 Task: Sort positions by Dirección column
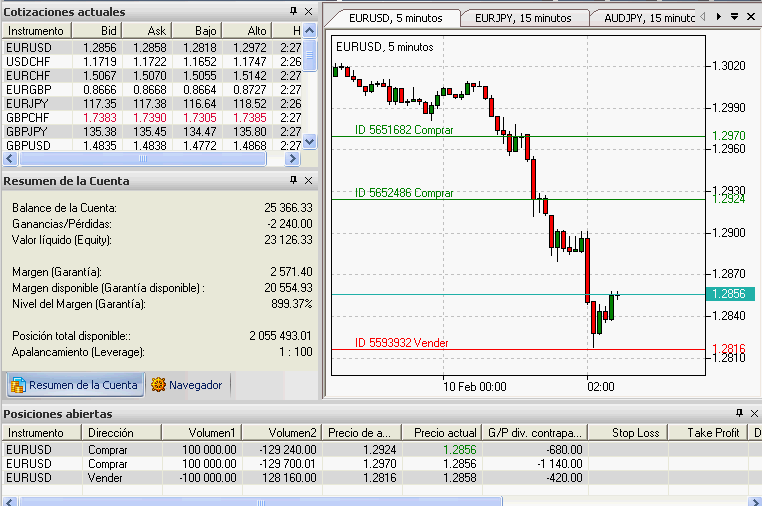[x=121, y=433]
